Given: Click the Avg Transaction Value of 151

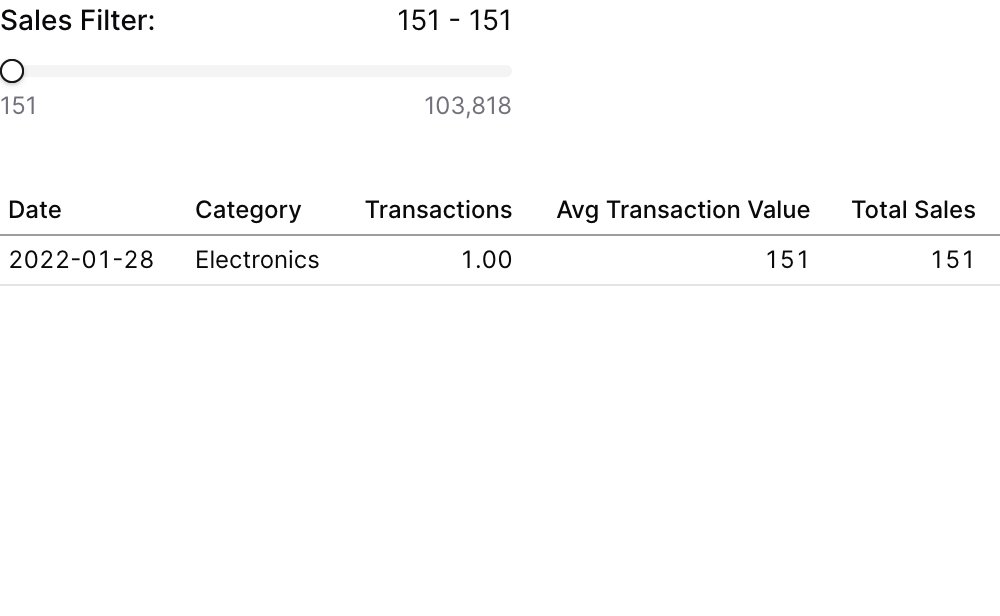Looking at the screenshot, I should click(x=788, y=259).
